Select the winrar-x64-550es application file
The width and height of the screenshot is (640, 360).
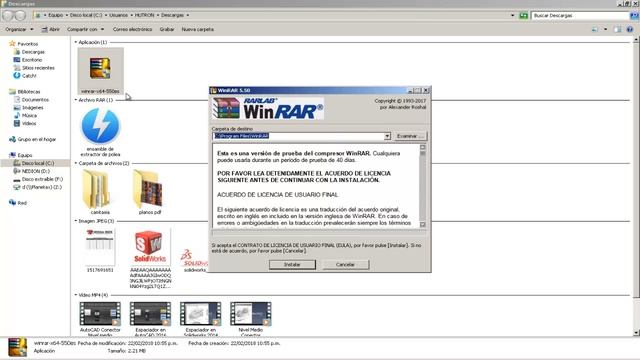click(100, 71)
